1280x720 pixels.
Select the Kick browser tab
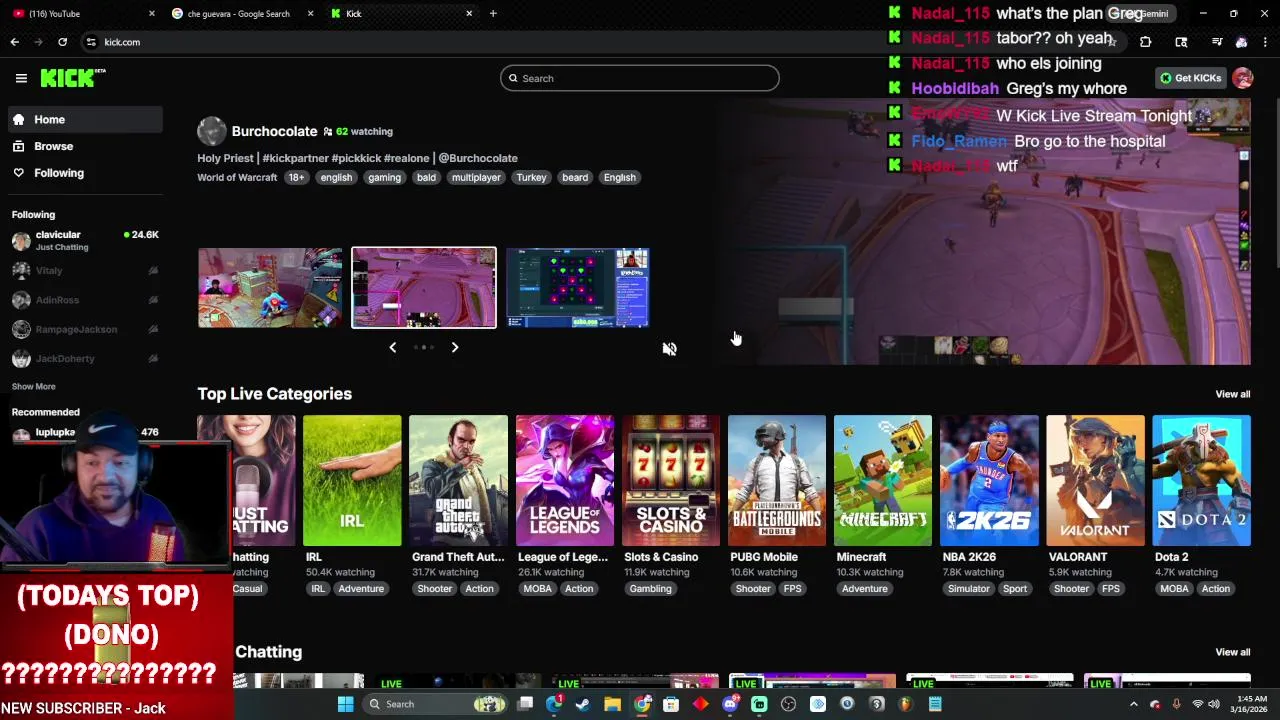click(400, 13)
